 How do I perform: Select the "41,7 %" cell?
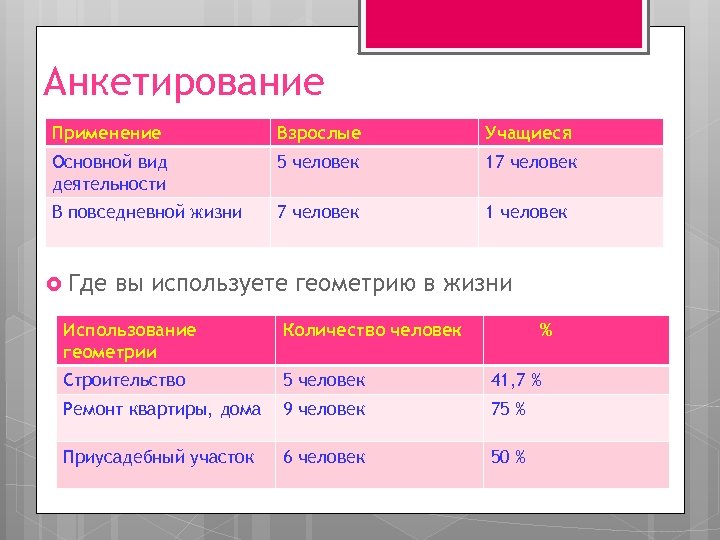576,380
